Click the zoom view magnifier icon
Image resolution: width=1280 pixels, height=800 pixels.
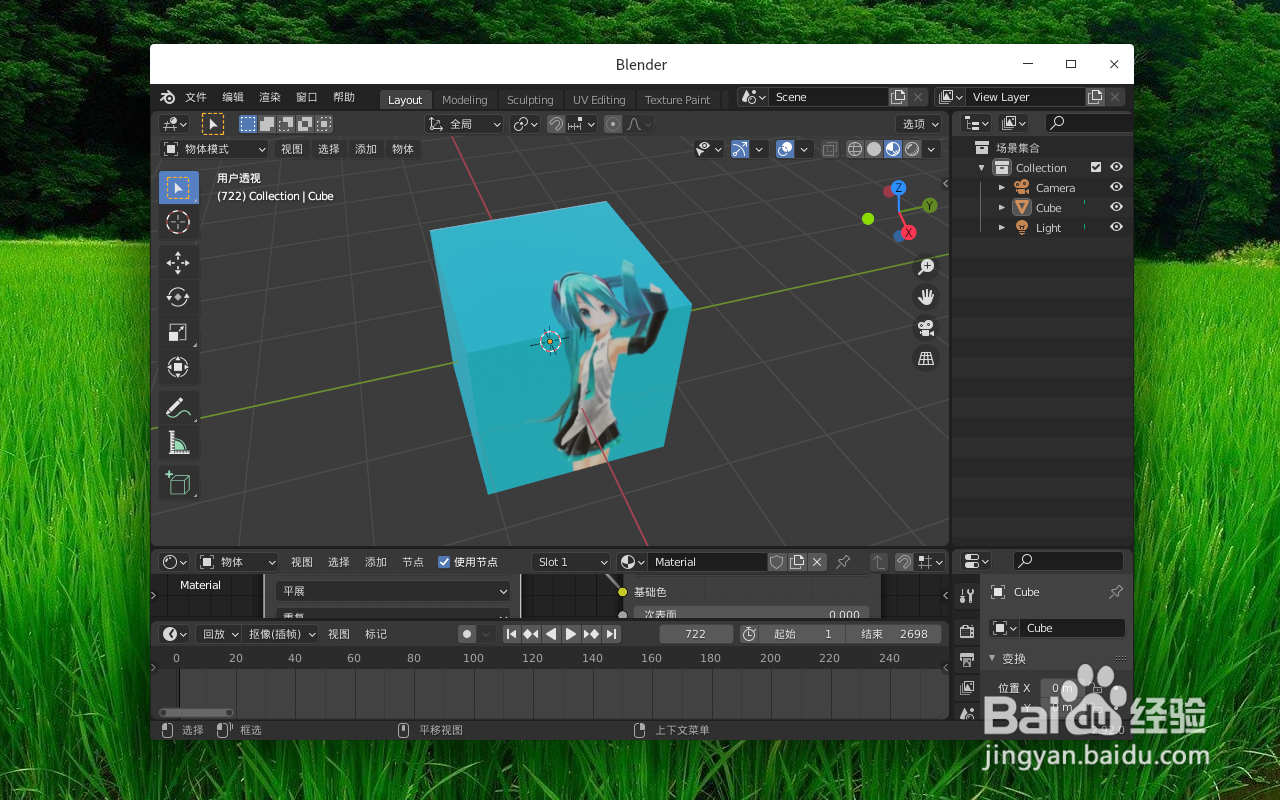coord(926,267)
